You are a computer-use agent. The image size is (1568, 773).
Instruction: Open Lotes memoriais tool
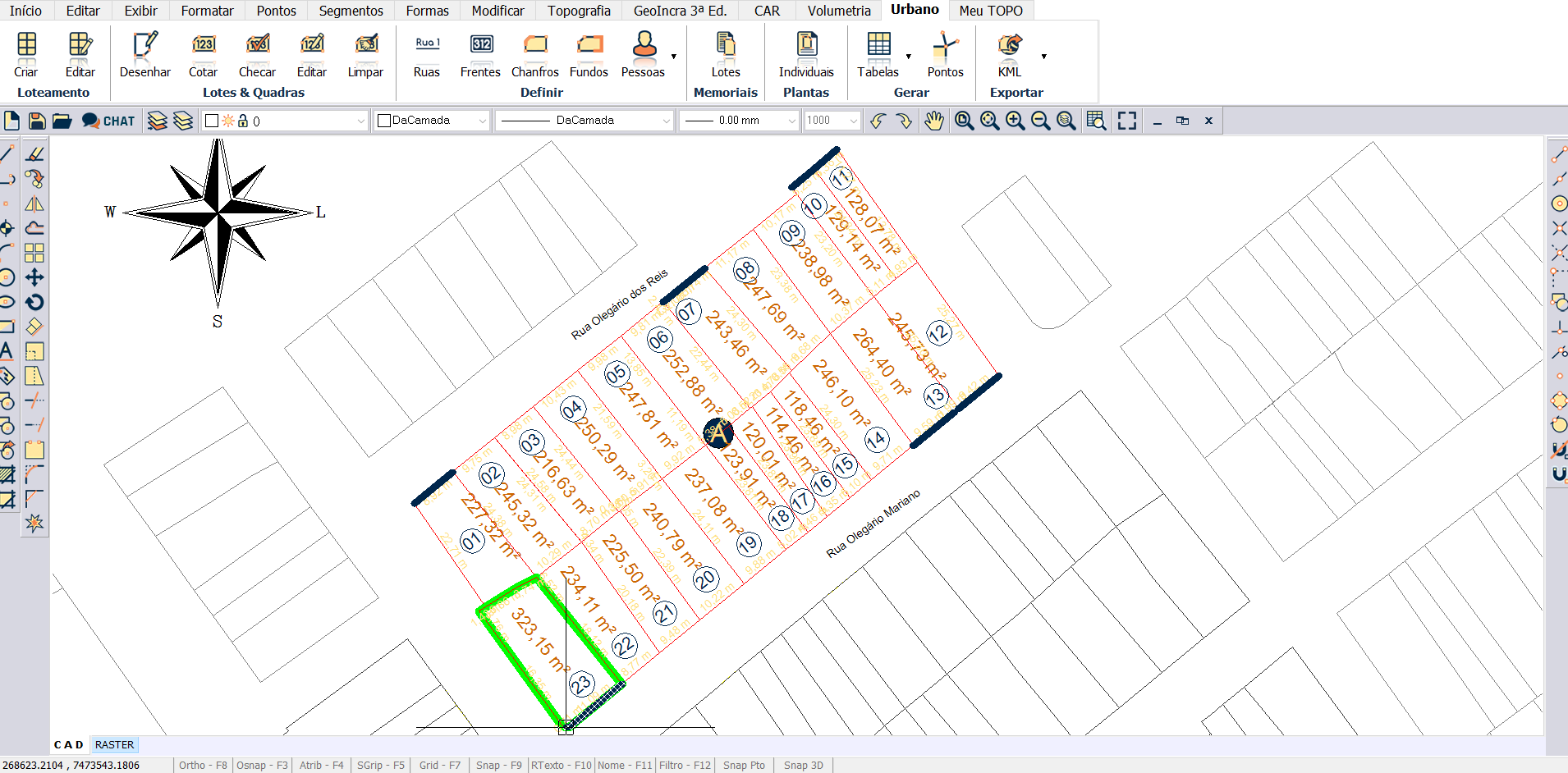pos(725,54)
